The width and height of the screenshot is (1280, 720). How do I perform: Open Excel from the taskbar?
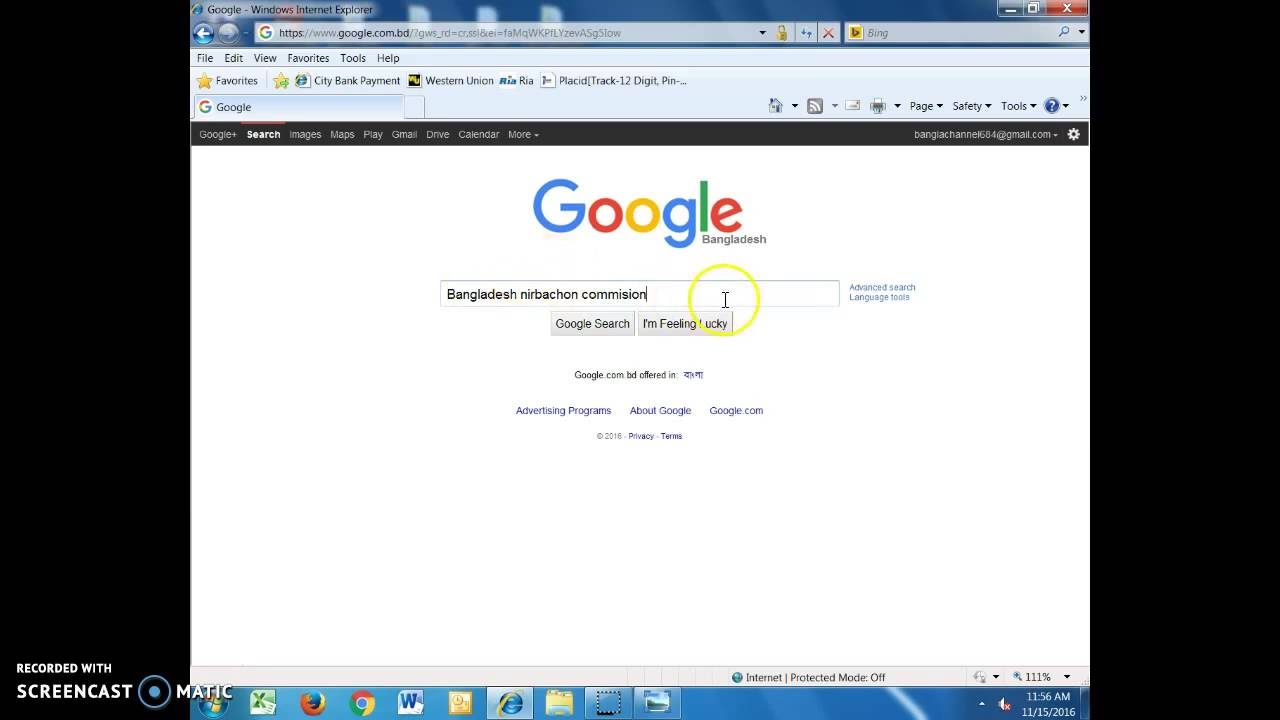(x=263, y=703)
